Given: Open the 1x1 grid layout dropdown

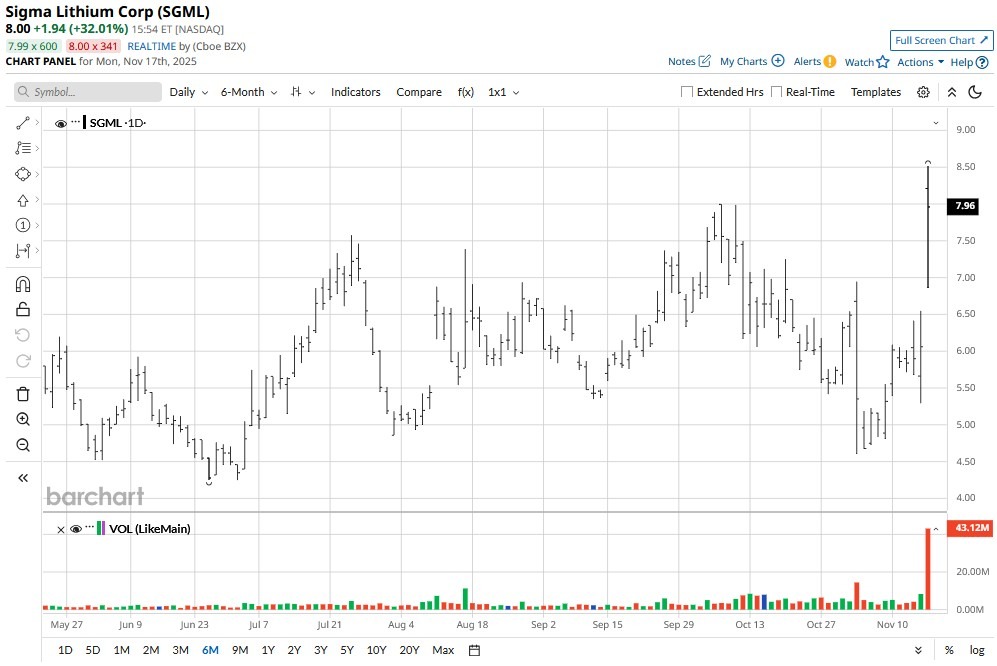Looking at the screenshot, I should [x=504, y=92].
